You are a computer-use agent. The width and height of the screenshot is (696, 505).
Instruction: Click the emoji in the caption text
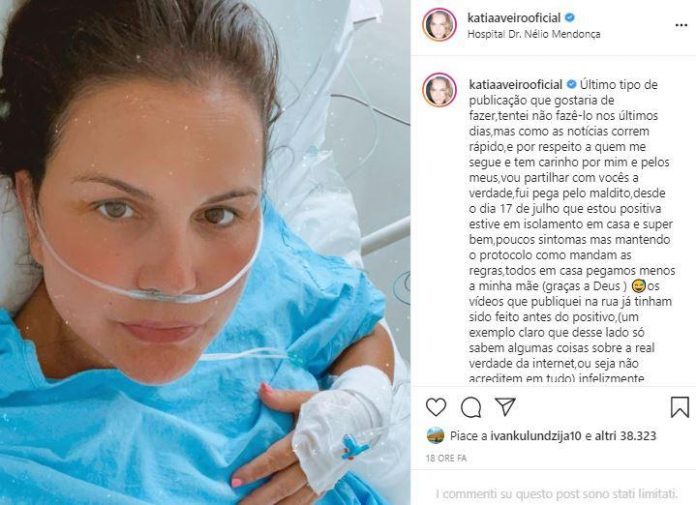pos(637,286)
